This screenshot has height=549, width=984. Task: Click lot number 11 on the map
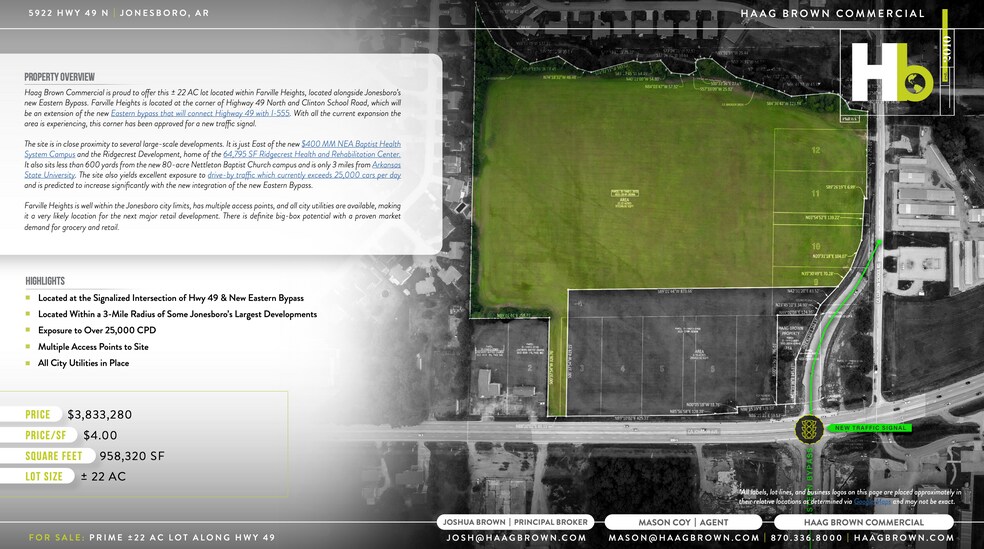click(816, 192)
